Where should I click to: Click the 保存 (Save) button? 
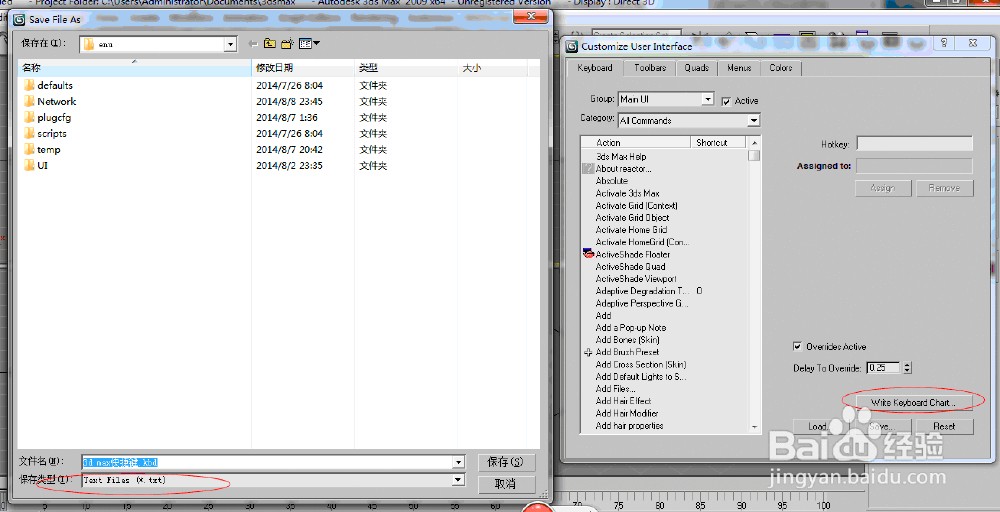coord(506,462)
